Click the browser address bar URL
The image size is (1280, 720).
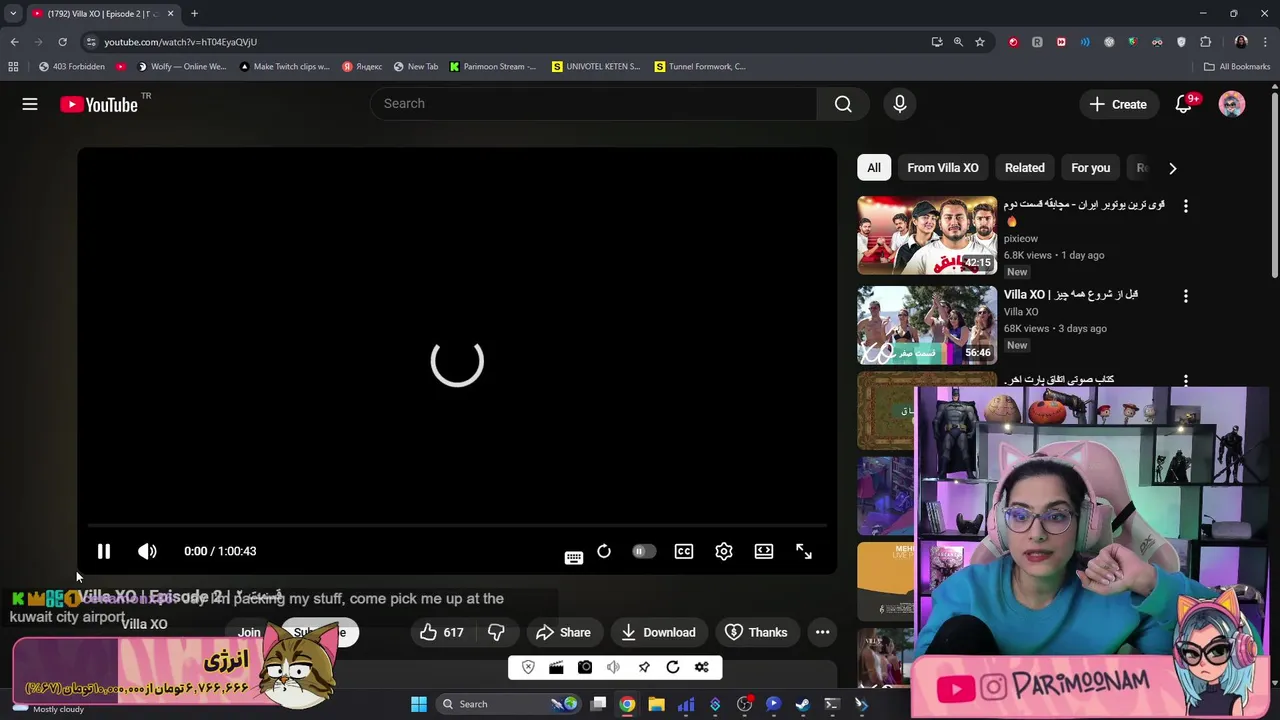(x=181, y=42)
